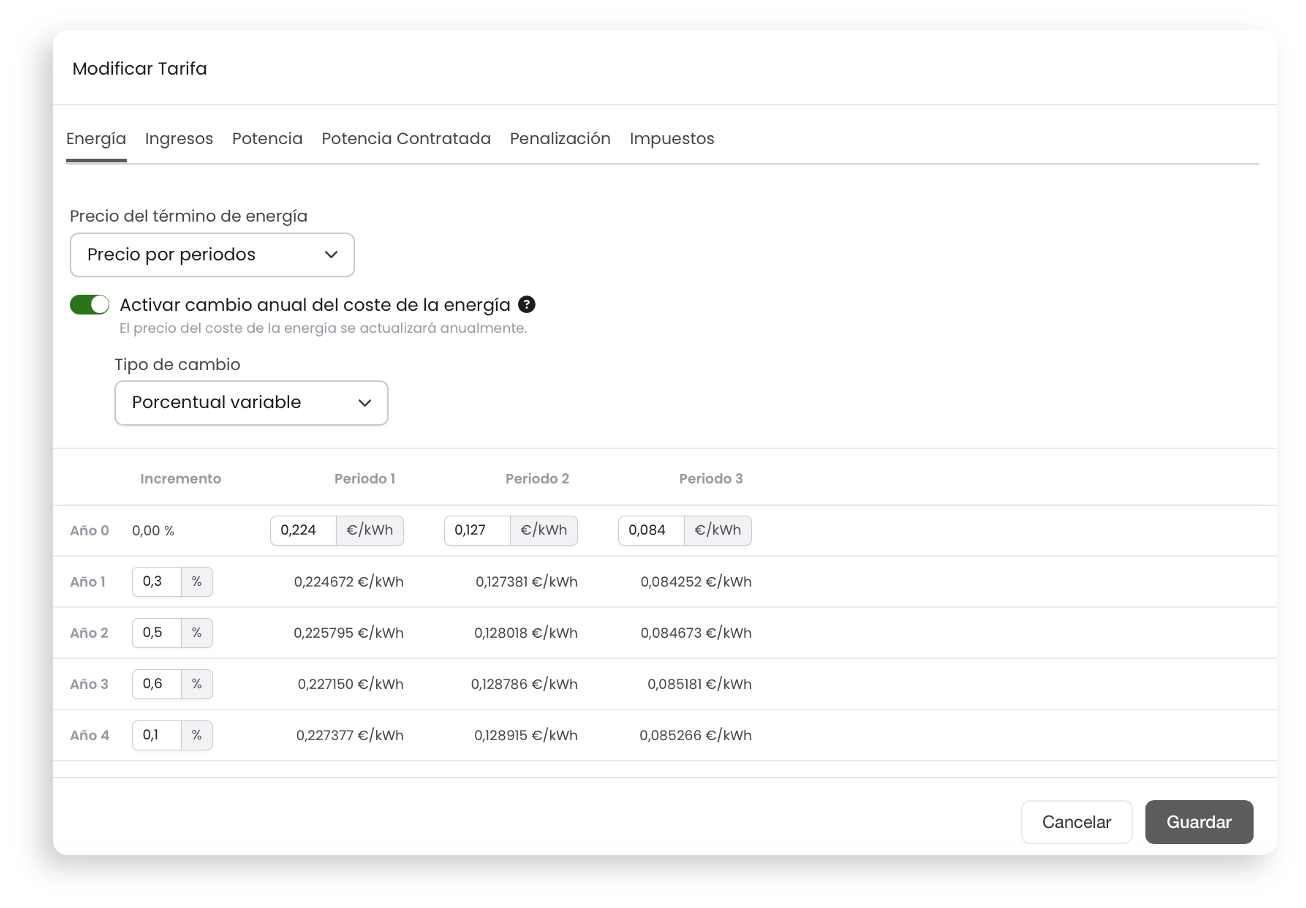This screenshot has width=1306, height=908.
Task: Click the Año 0 row label
Action: [x=90, y=531]
